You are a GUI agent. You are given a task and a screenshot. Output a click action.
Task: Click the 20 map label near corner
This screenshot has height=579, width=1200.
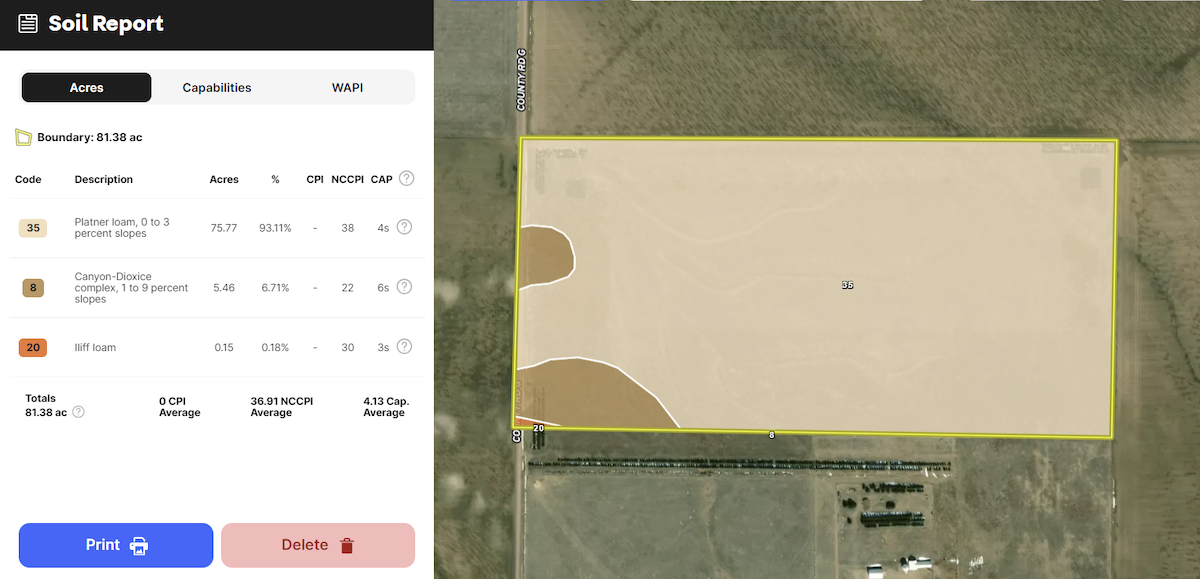coord(538,428)
